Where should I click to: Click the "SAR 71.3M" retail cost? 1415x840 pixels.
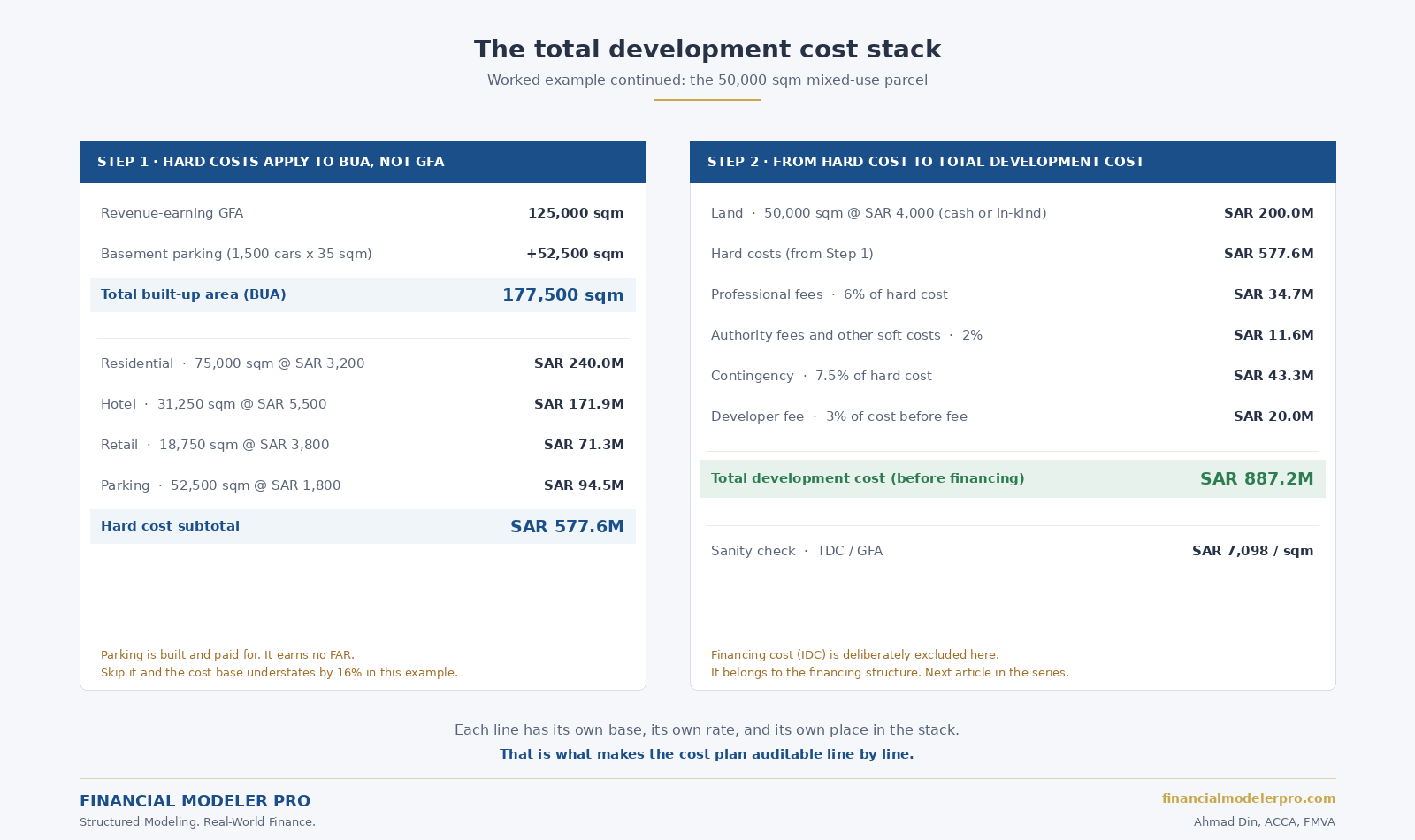click(584, 445)
